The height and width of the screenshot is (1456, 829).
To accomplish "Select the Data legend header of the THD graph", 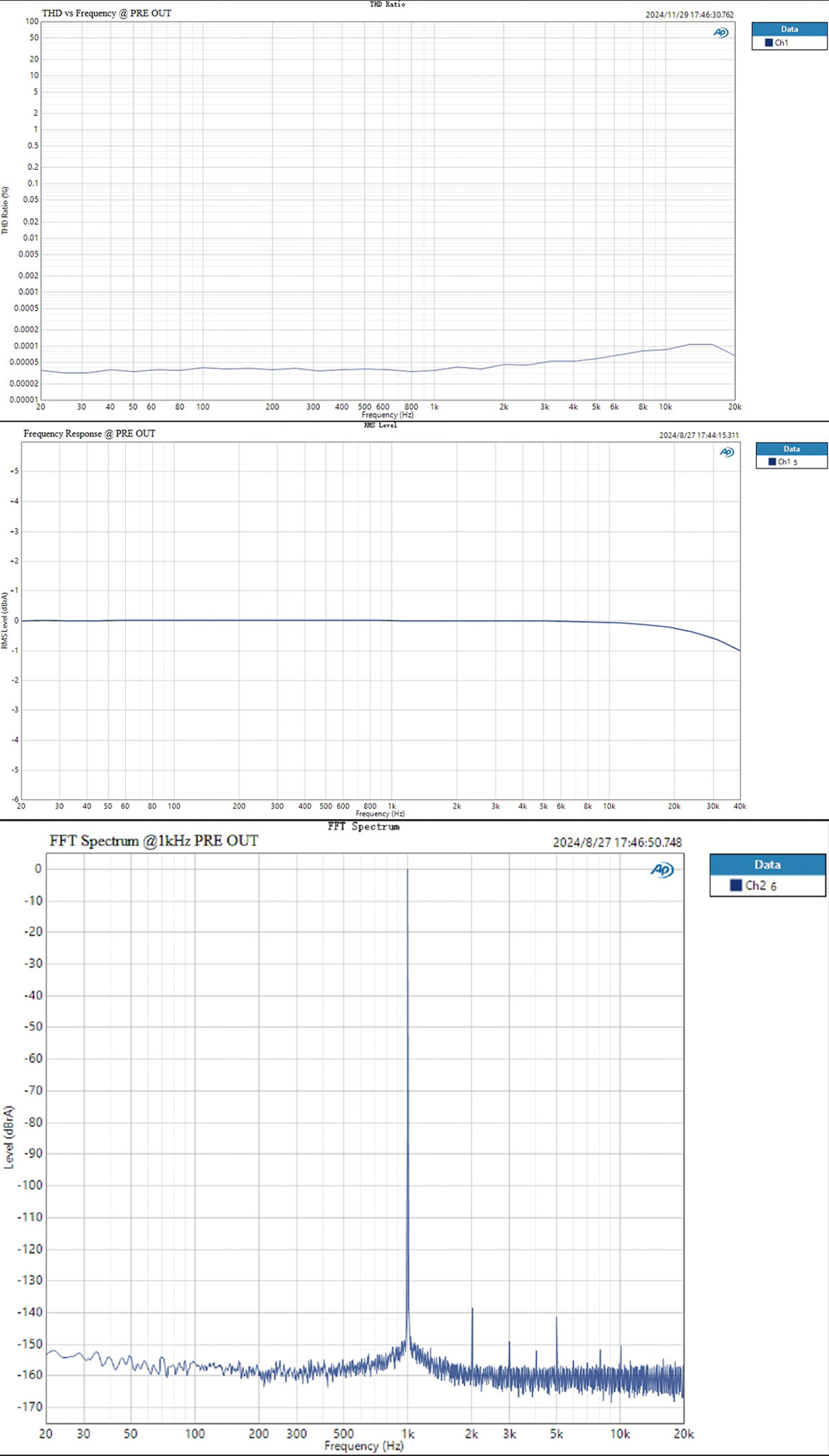I will pyautogui.click(x=789, y=29).
